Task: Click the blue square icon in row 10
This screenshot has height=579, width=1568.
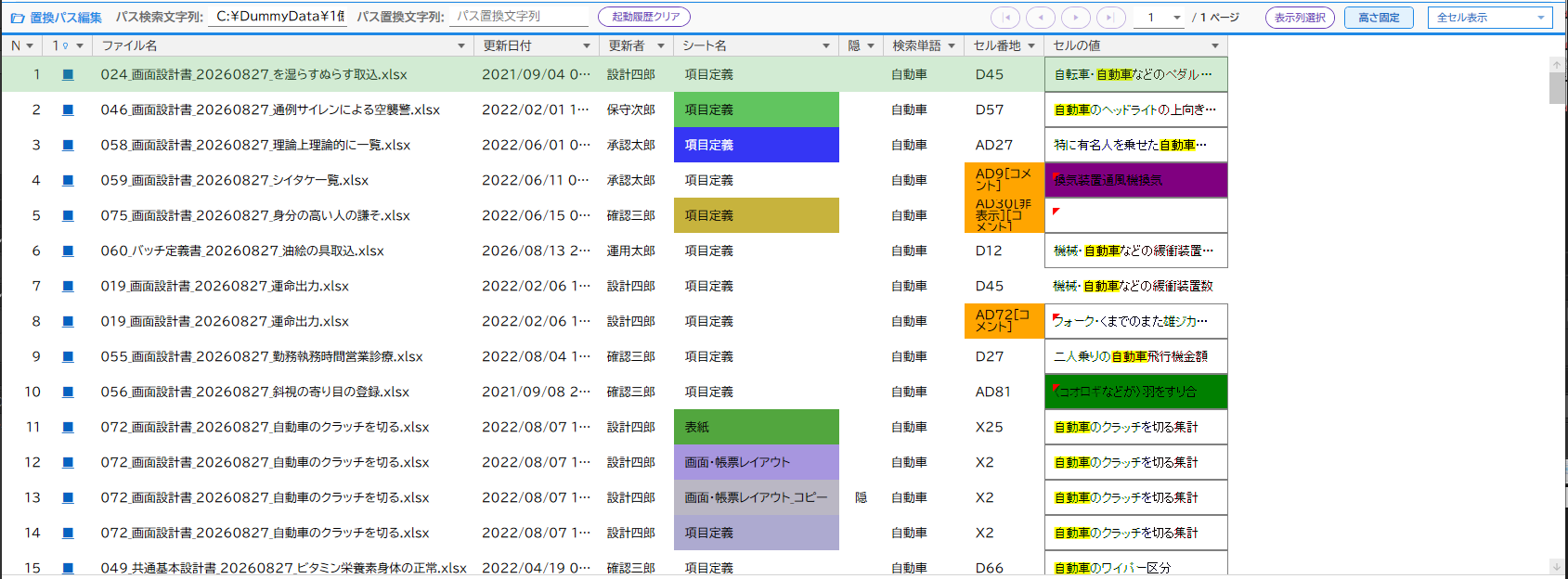Action: click(x=68, y=392)
